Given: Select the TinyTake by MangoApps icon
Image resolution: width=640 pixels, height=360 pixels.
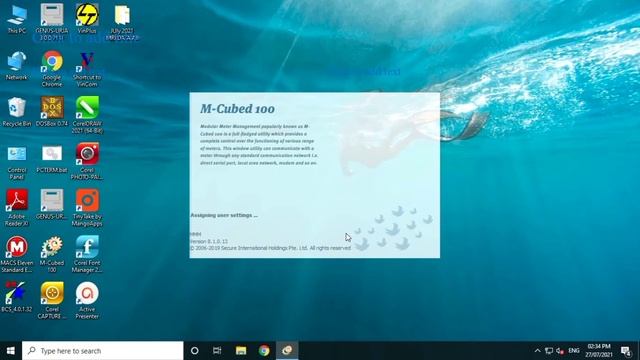Looking at the screenshot, I should pyautogui.click(x=87, y=208).
